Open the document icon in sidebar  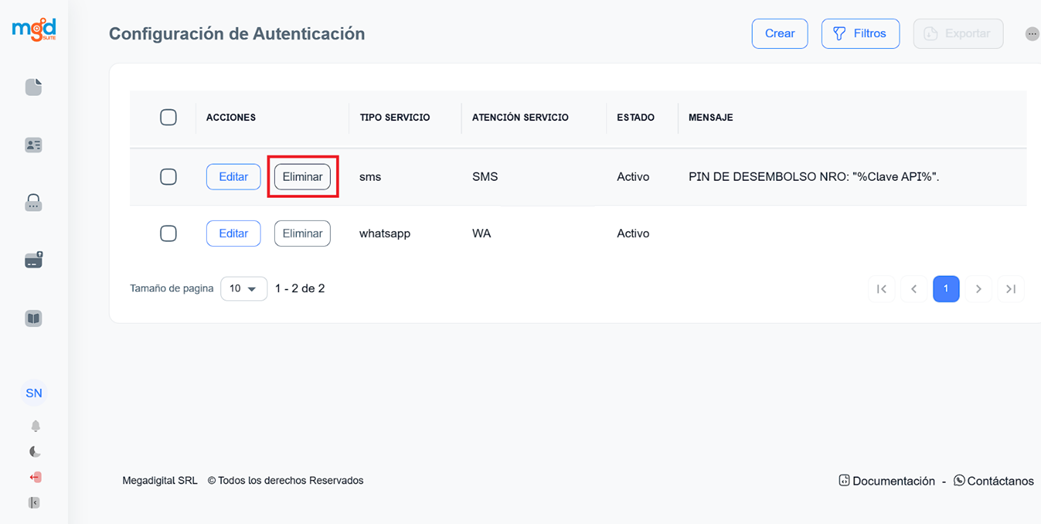tap(34, 87)
